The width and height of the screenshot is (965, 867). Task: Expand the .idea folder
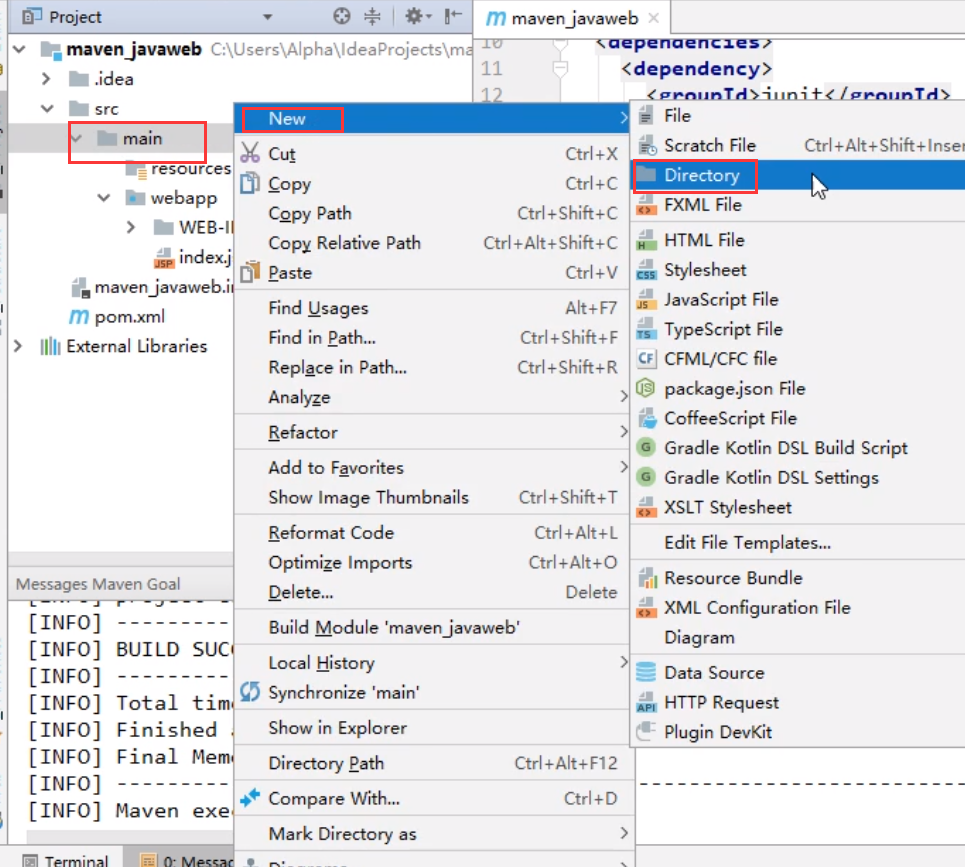coord(46,79)
